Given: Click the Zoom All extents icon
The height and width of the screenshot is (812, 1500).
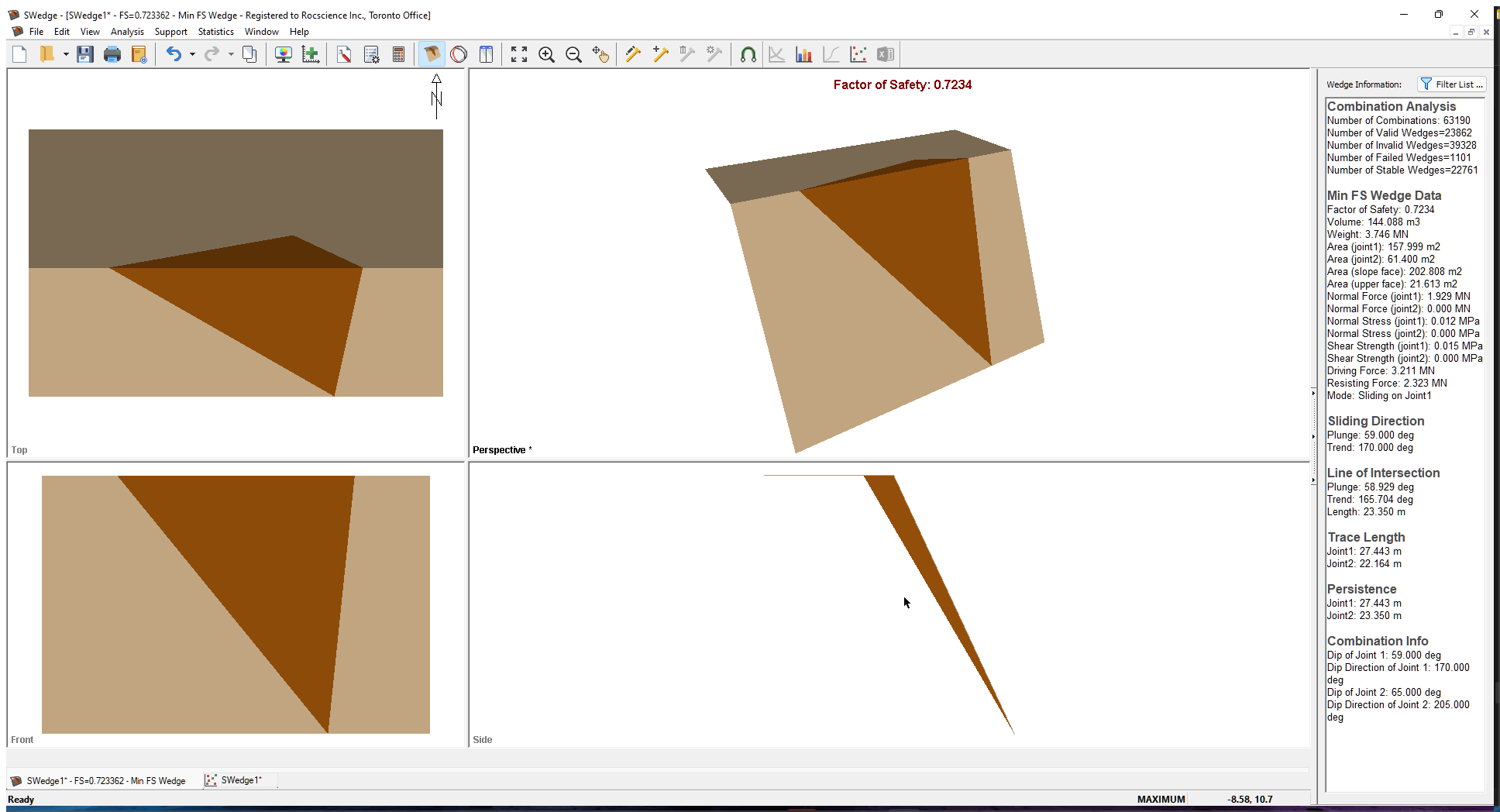Looking at the screenshot, I should (x=519, y=54).
